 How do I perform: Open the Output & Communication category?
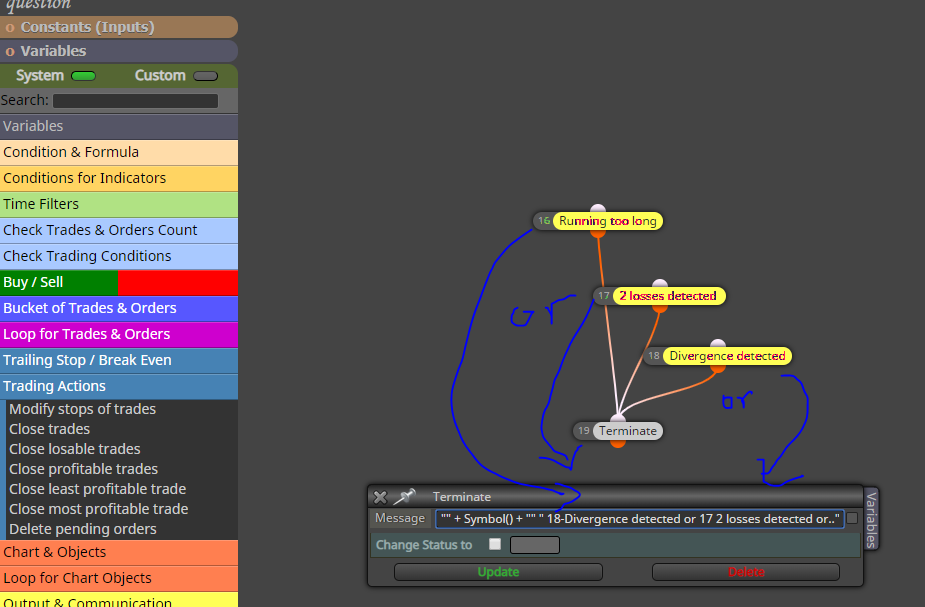pyautogui.click(x=119, y=600)
